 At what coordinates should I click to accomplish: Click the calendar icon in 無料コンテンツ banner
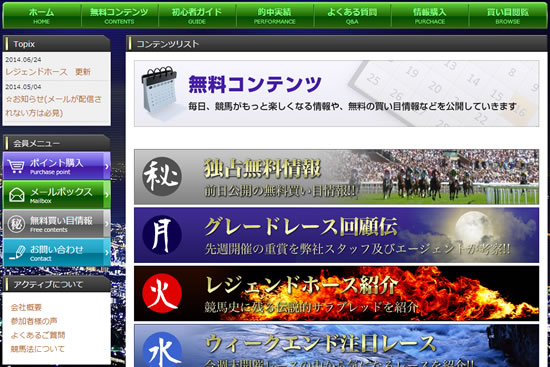click(160, 90)
